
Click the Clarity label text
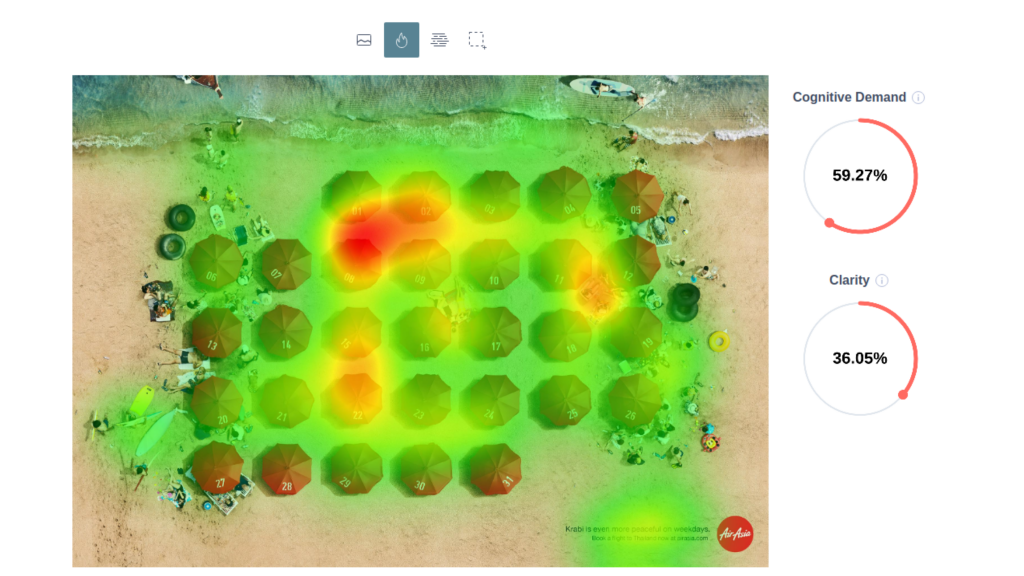tap(849, 280)
